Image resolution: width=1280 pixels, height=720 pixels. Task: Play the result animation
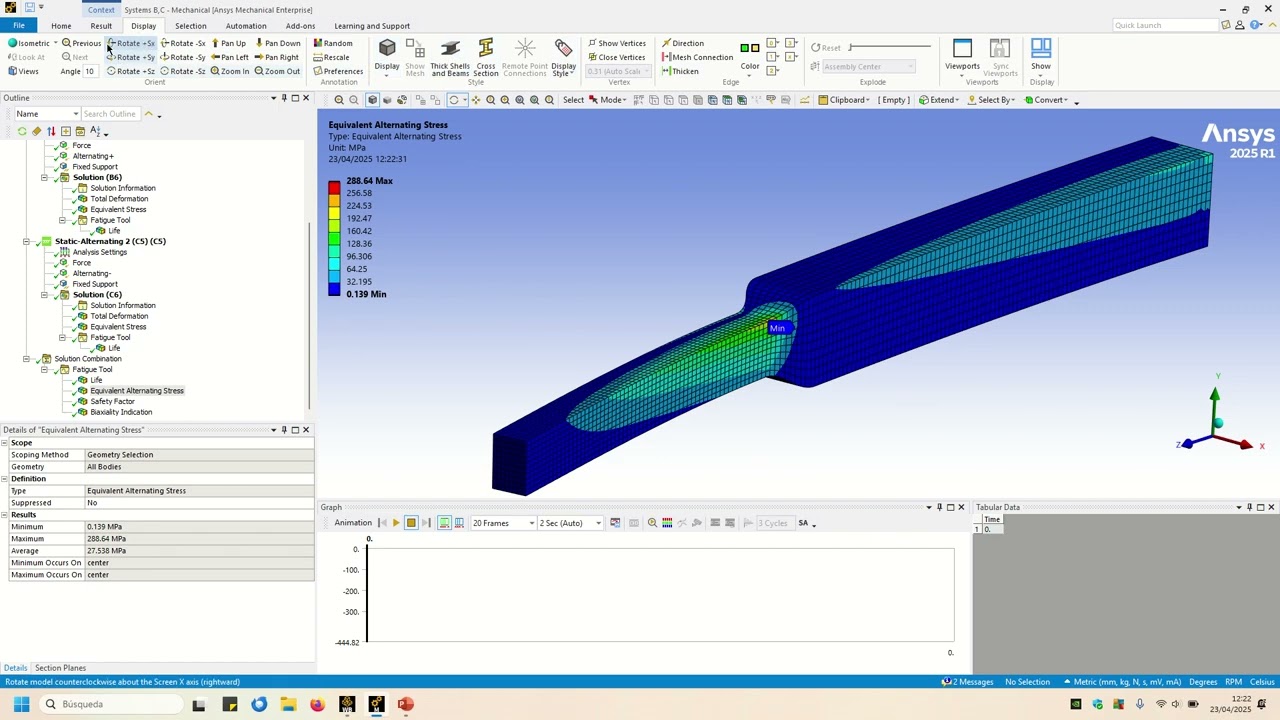396,523
